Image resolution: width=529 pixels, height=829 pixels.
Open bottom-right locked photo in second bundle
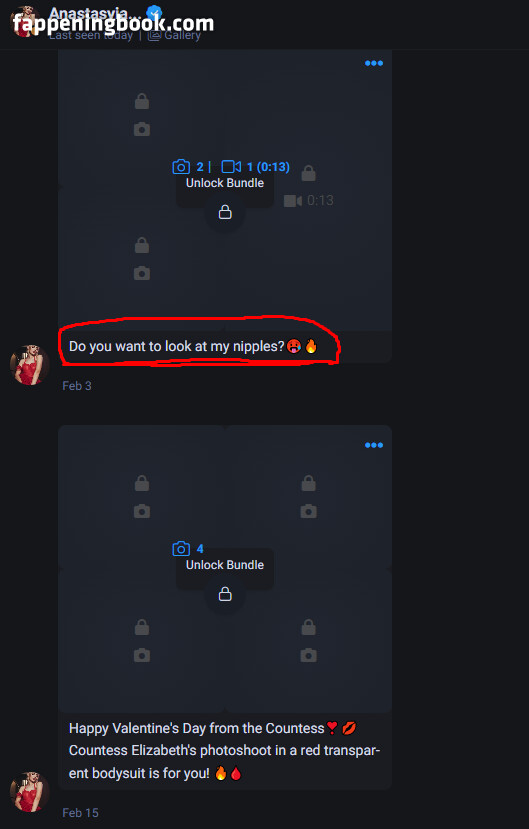[309, 641]
